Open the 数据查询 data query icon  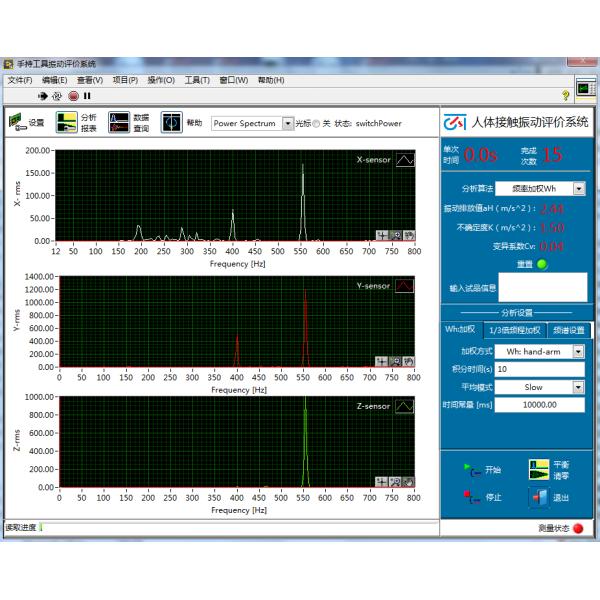[x=119, y=123]
